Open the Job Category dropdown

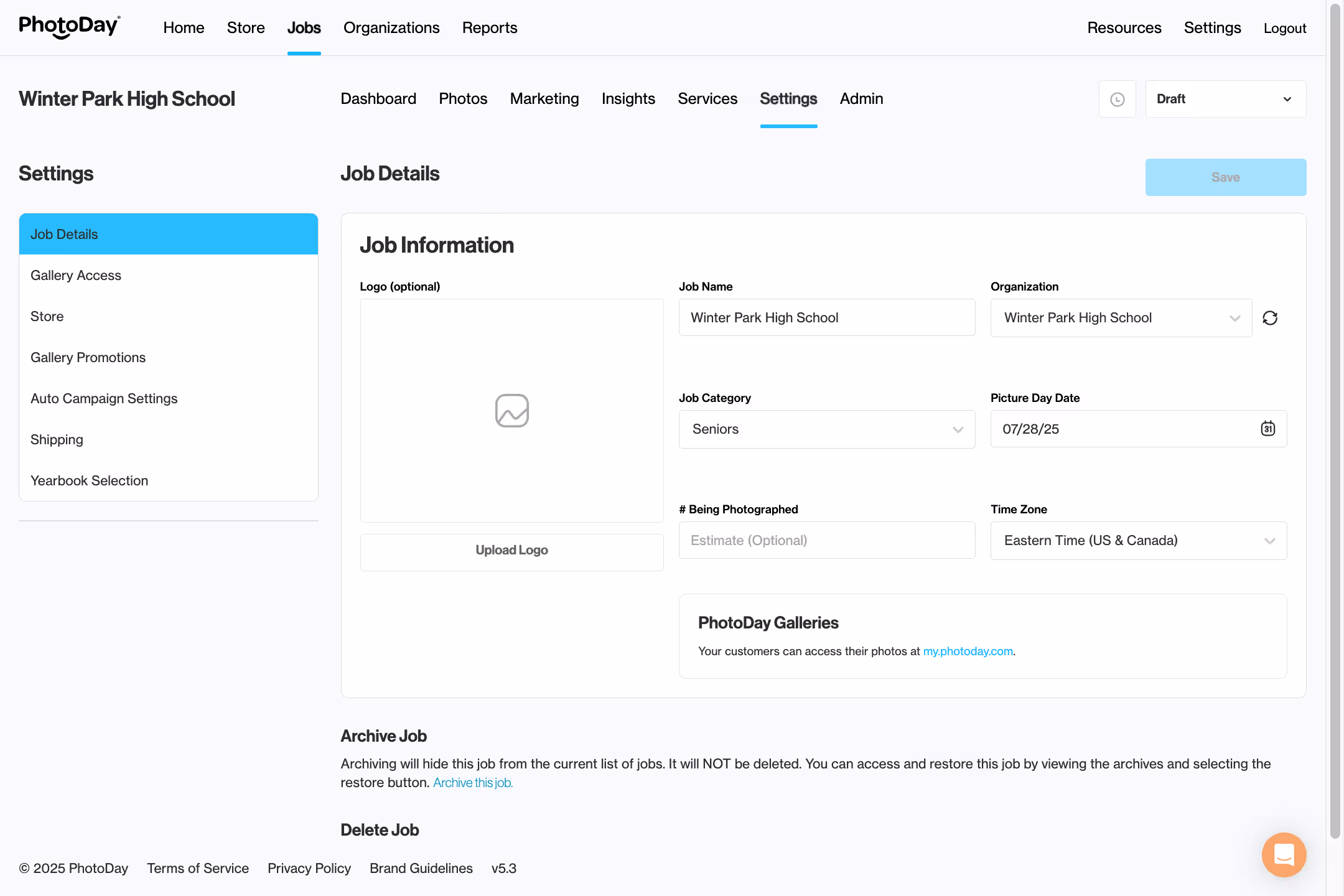pyautogui.click(x=827, y=429)
